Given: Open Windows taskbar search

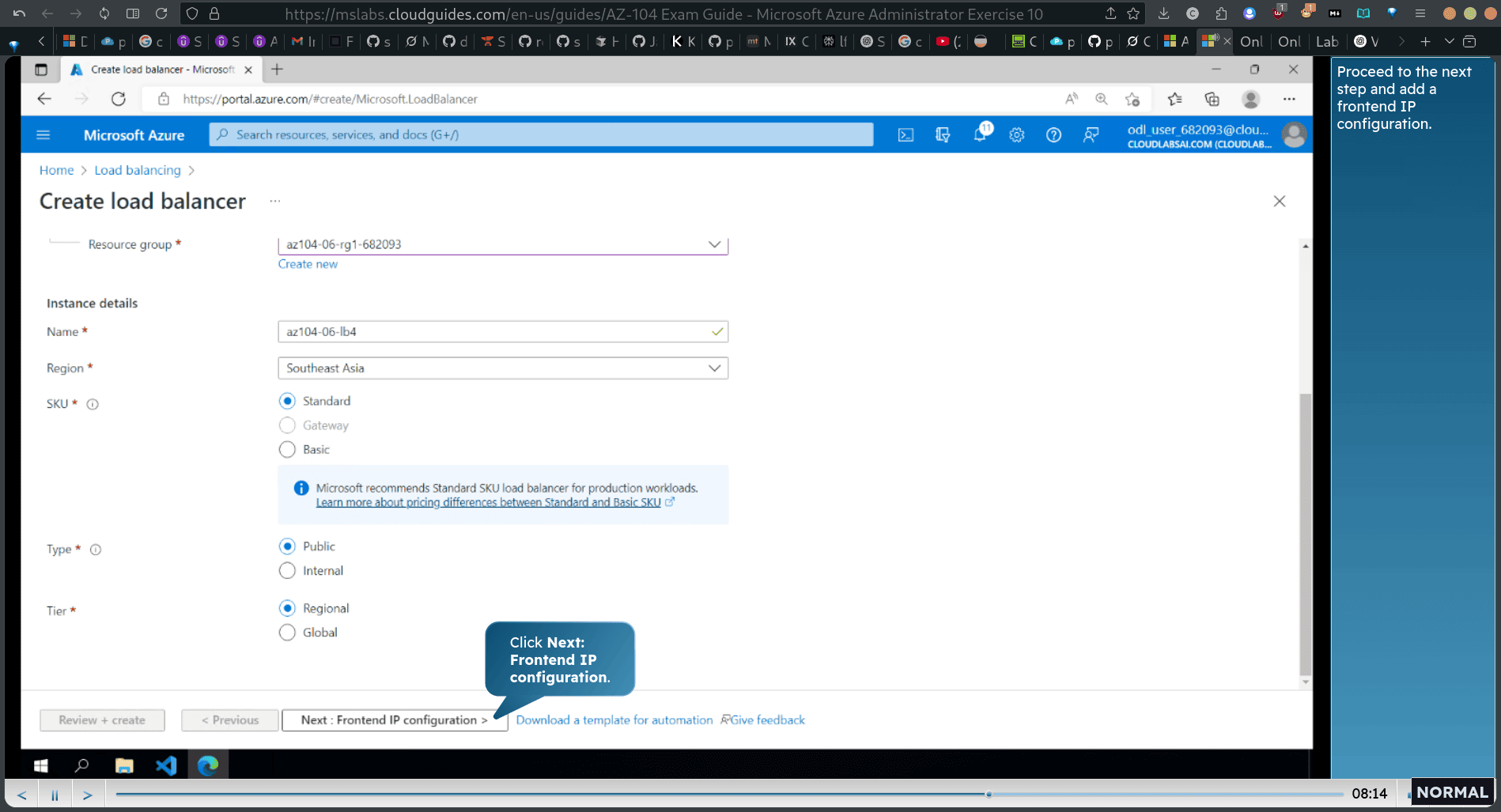Looking at the screenshot, I should click(81, 765).
